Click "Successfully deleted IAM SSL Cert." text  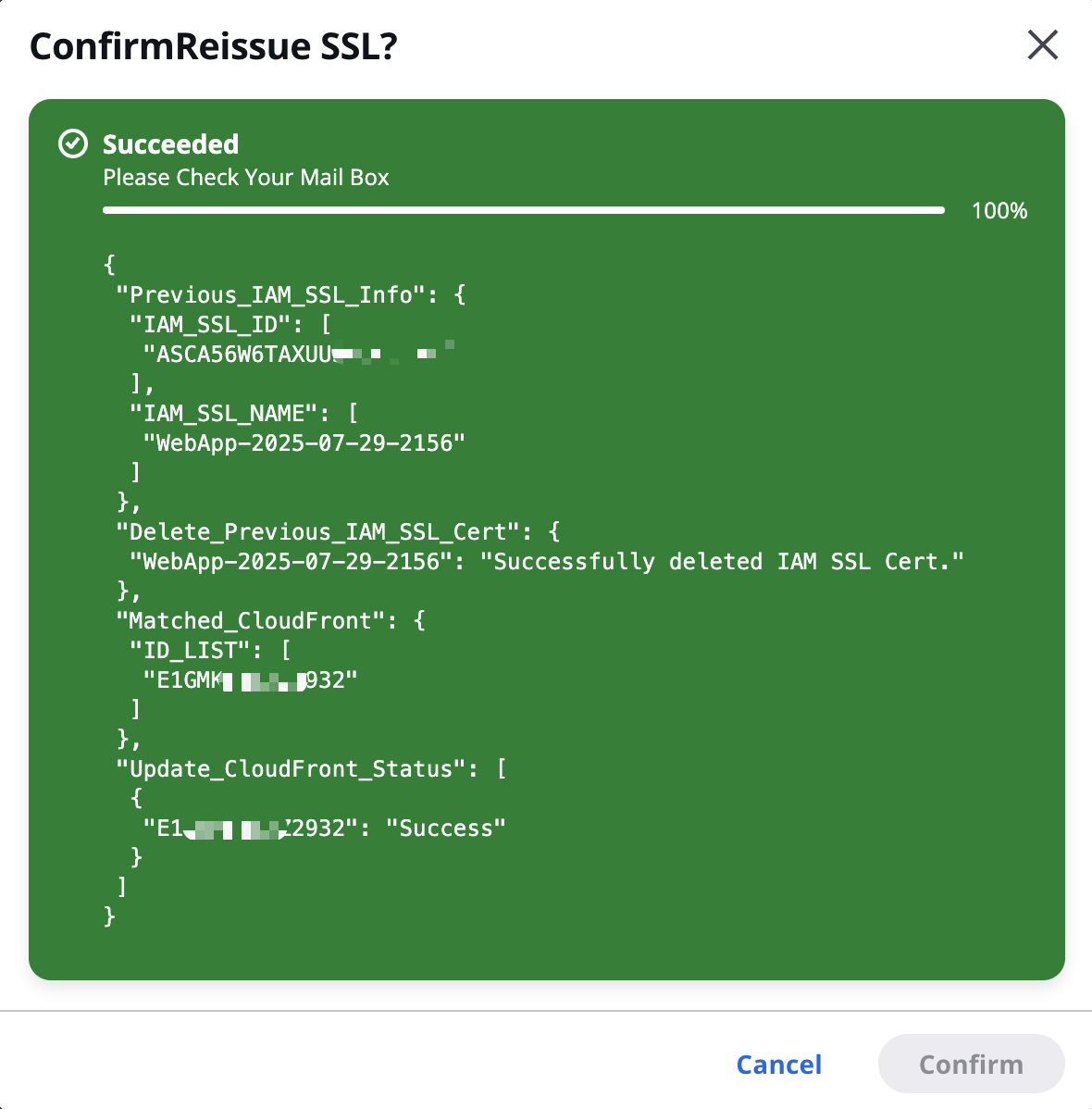coord(722,562)
